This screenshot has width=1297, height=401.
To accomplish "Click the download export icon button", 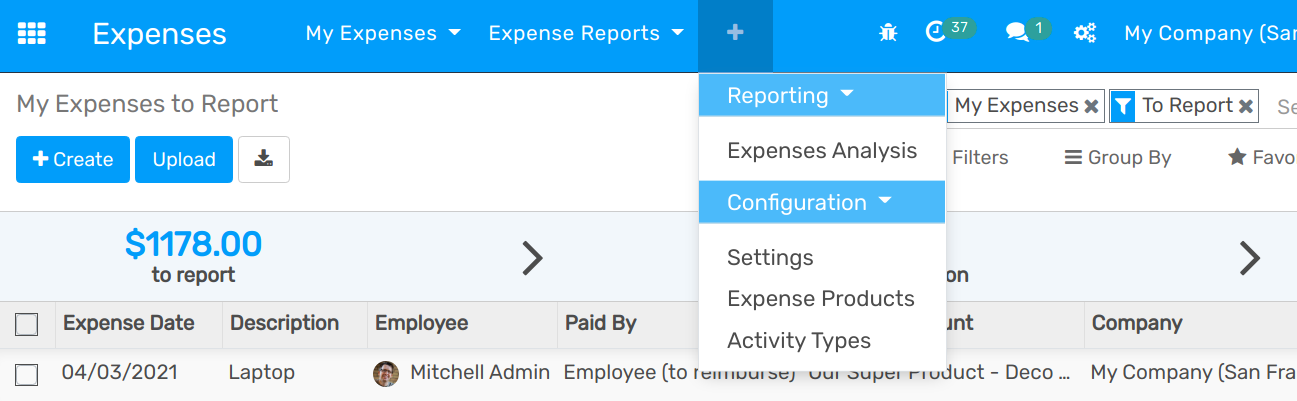I will tap(264, 159).
